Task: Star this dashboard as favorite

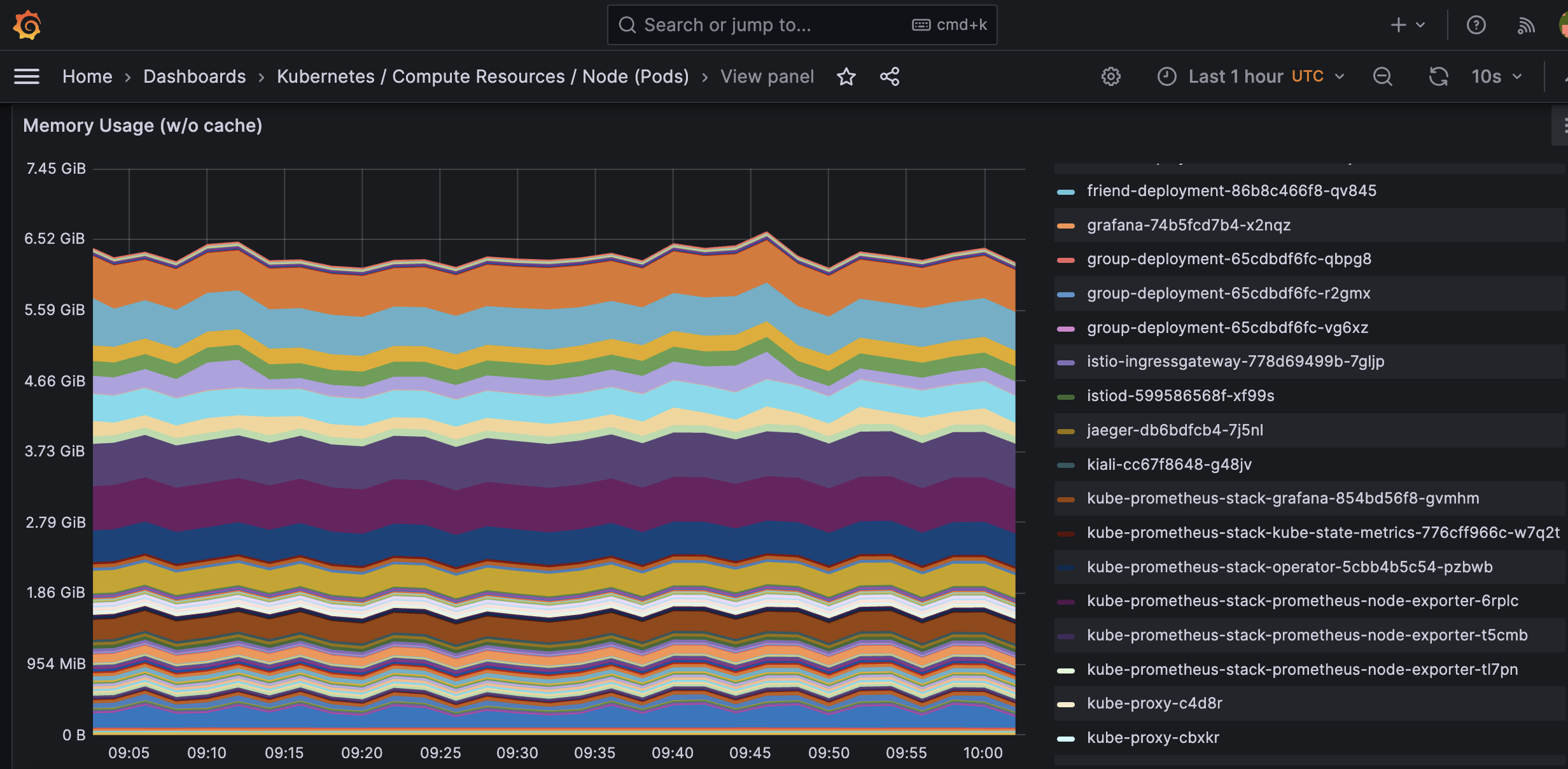Action: 846,77
